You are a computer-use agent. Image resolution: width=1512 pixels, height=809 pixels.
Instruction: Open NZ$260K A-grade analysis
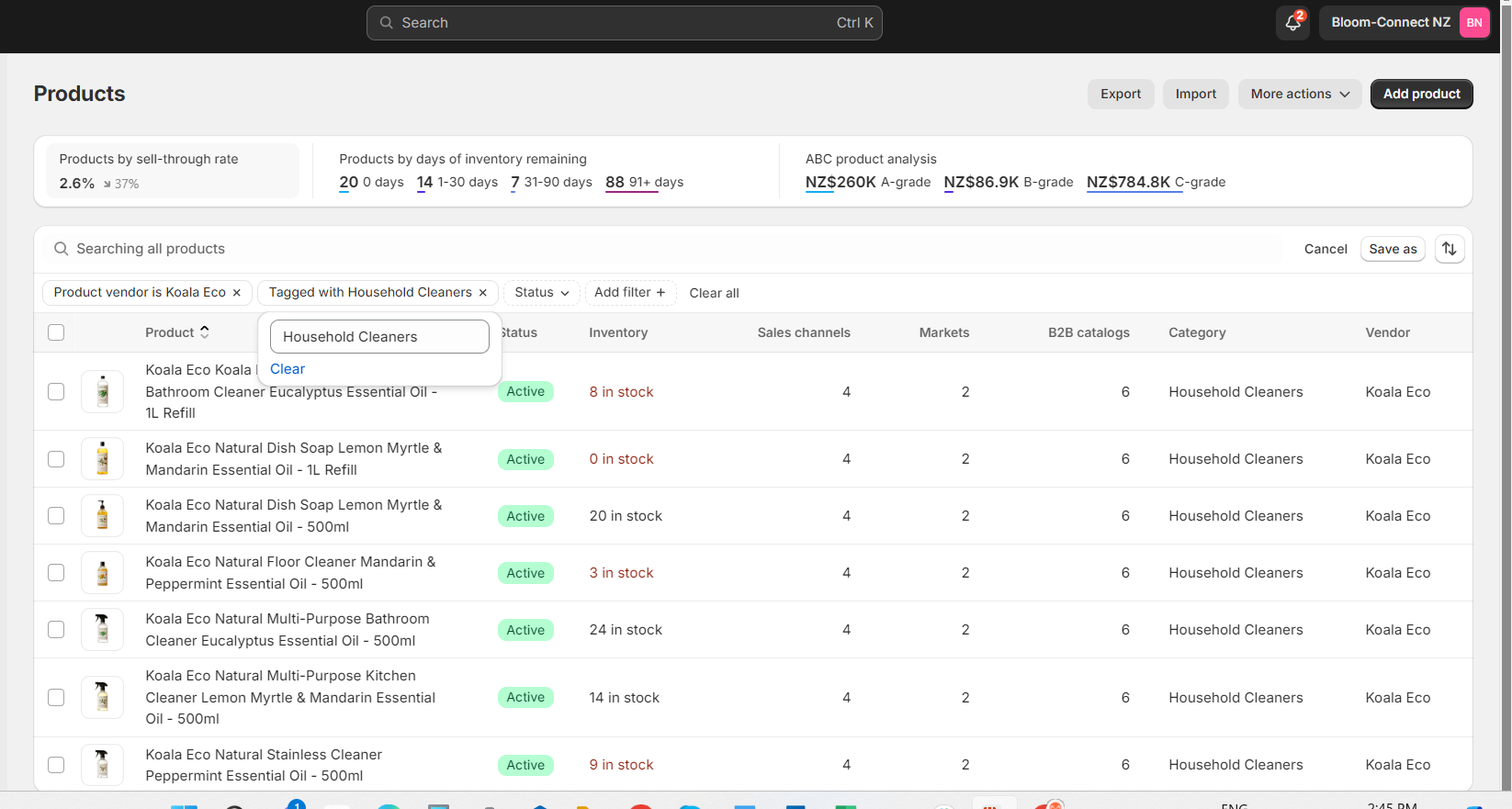click(868, 183)
